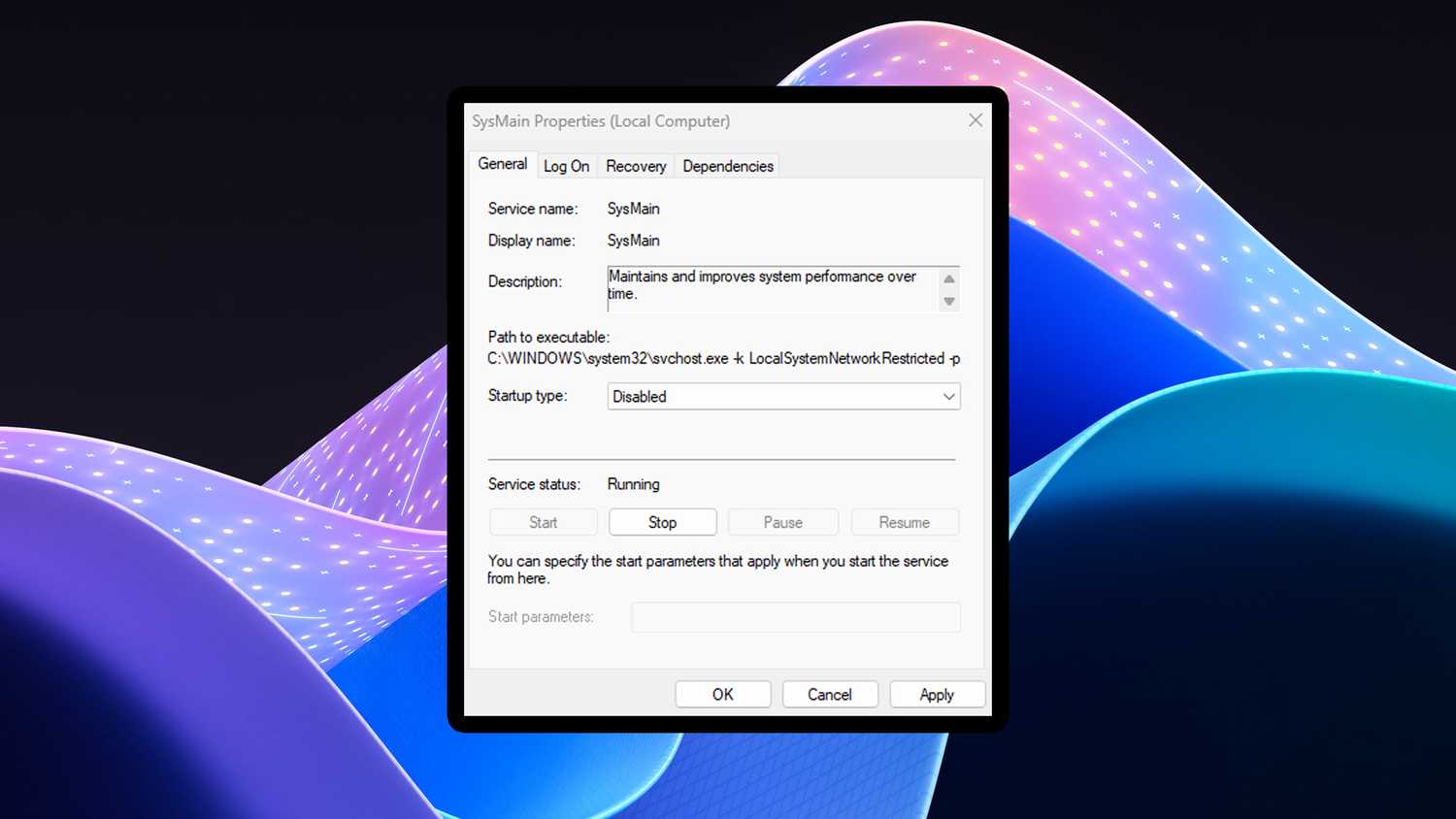
Task: Return to the General tab
Action: tap(502, 164)
